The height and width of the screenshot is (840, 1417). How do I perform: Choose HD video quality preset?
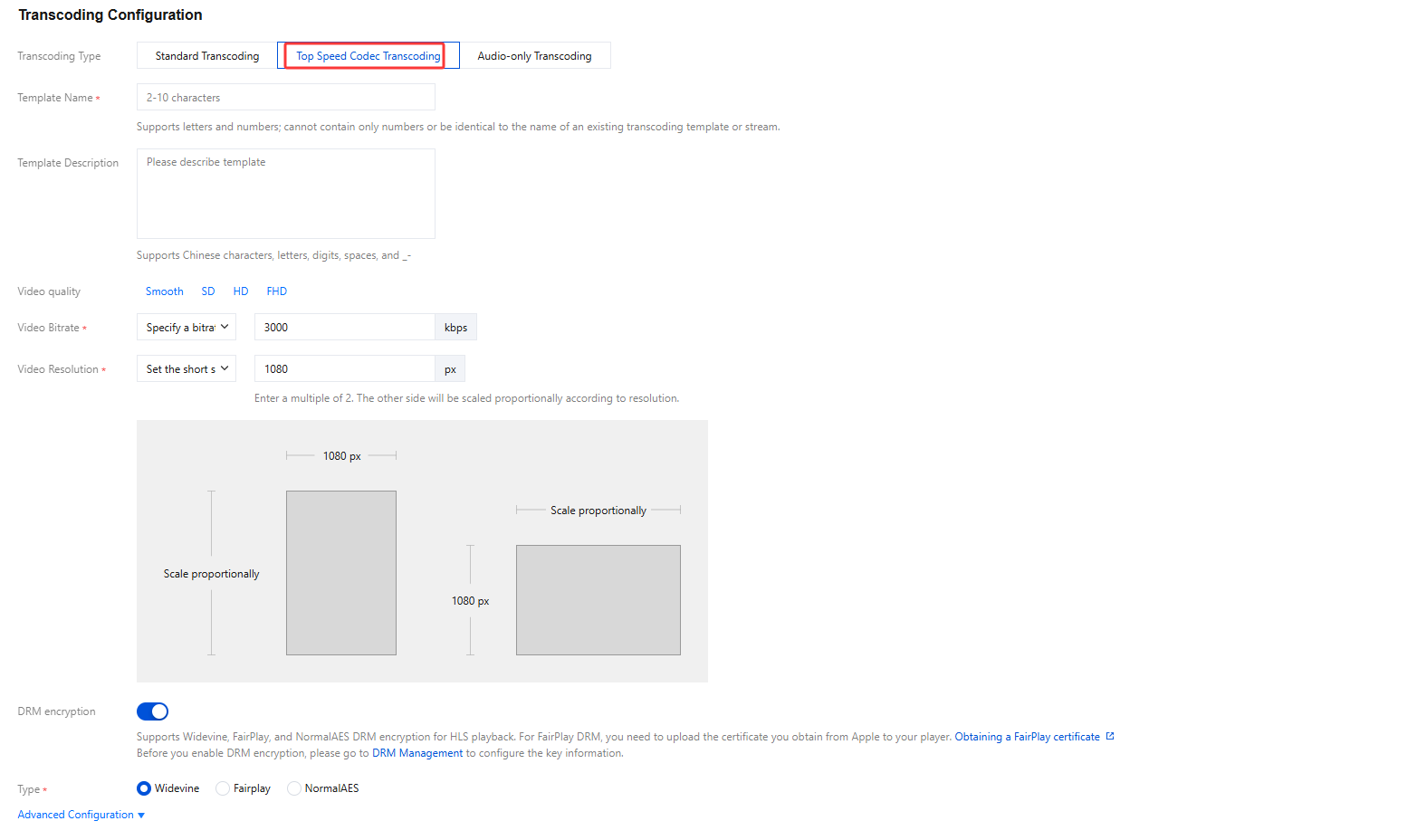click(241, 291)
